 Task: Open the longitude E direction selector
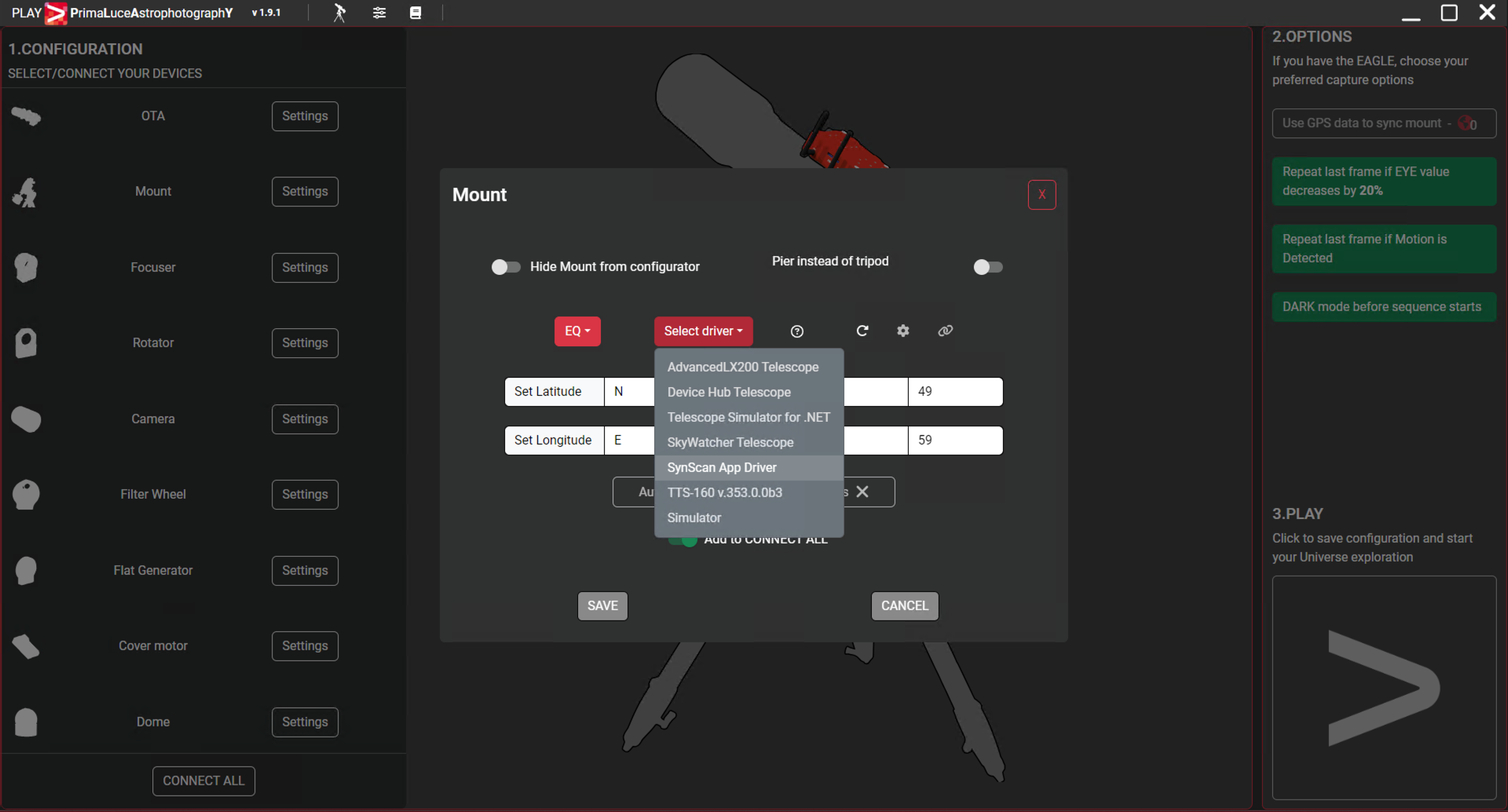[628, 441]
